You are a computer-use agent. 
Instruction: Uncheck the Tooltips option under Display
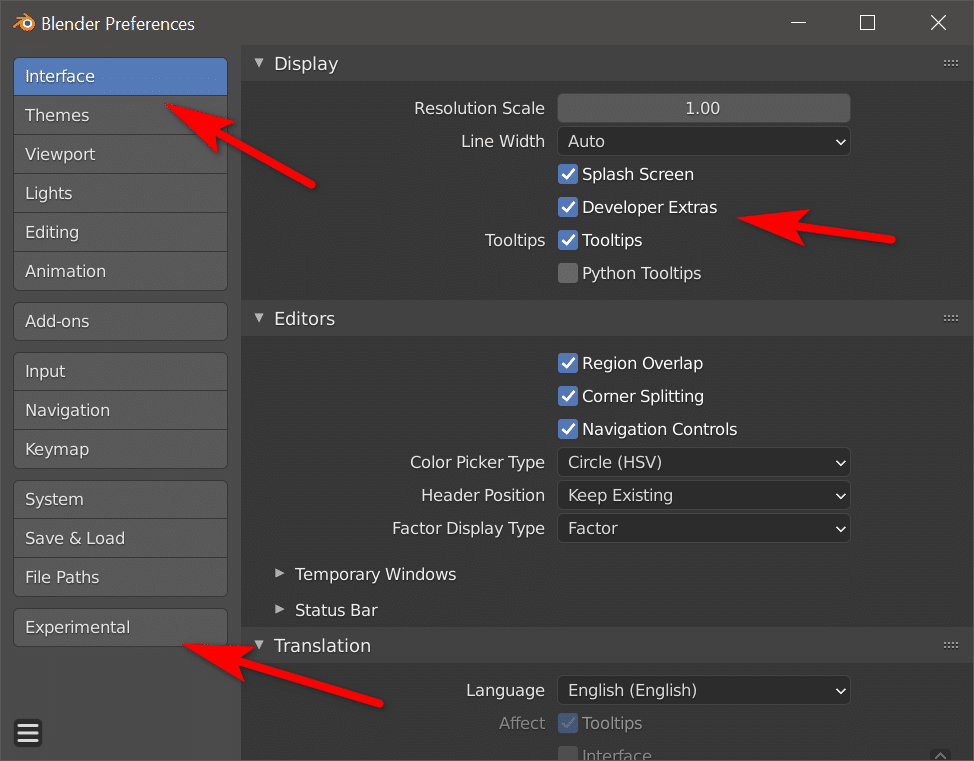568,240
